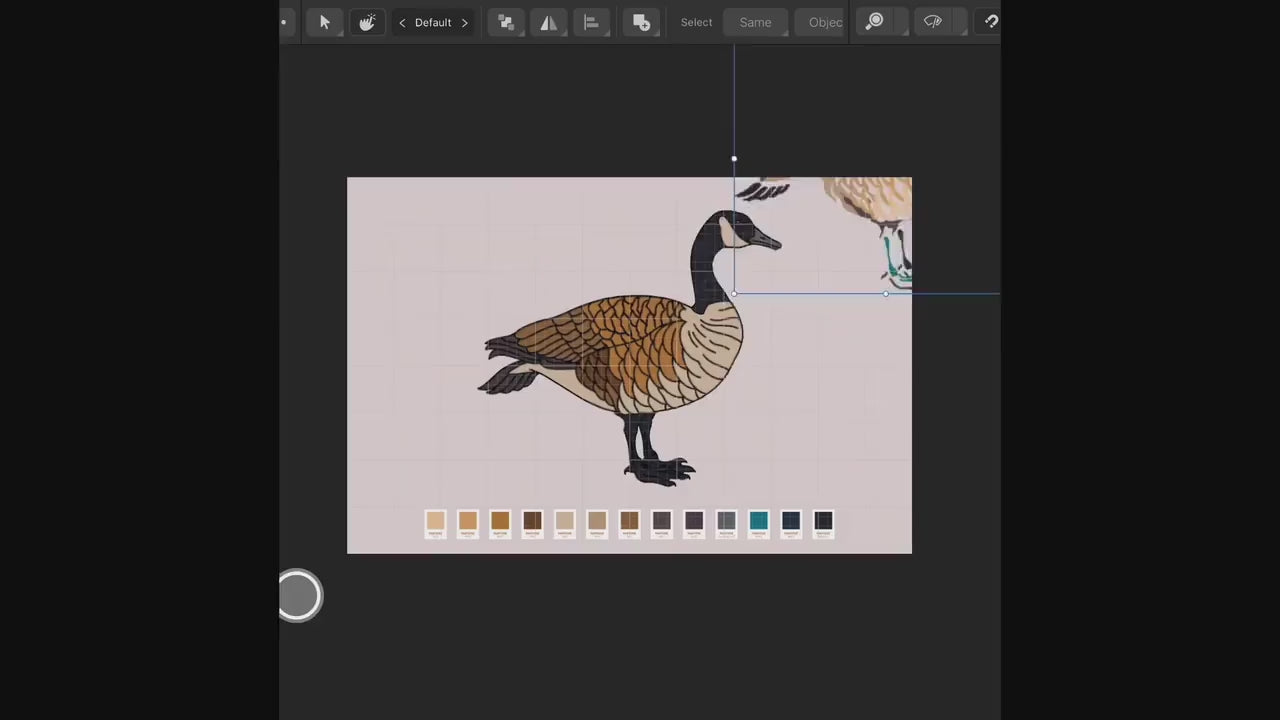Click the teal Pantone color swatch

coord(758,521)
